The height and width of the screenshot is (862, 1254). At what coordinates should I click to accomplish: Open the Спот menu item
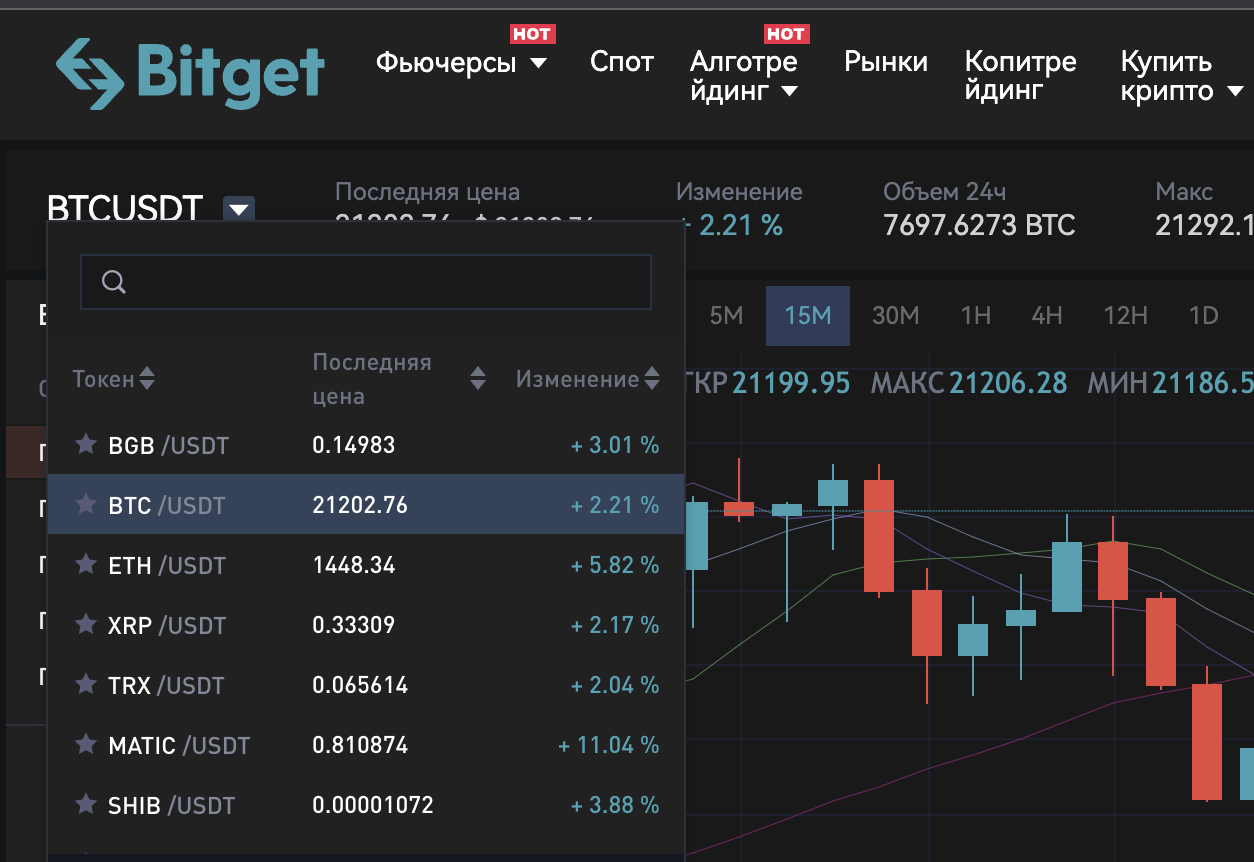pyautogui.click(x=622, y=62)
